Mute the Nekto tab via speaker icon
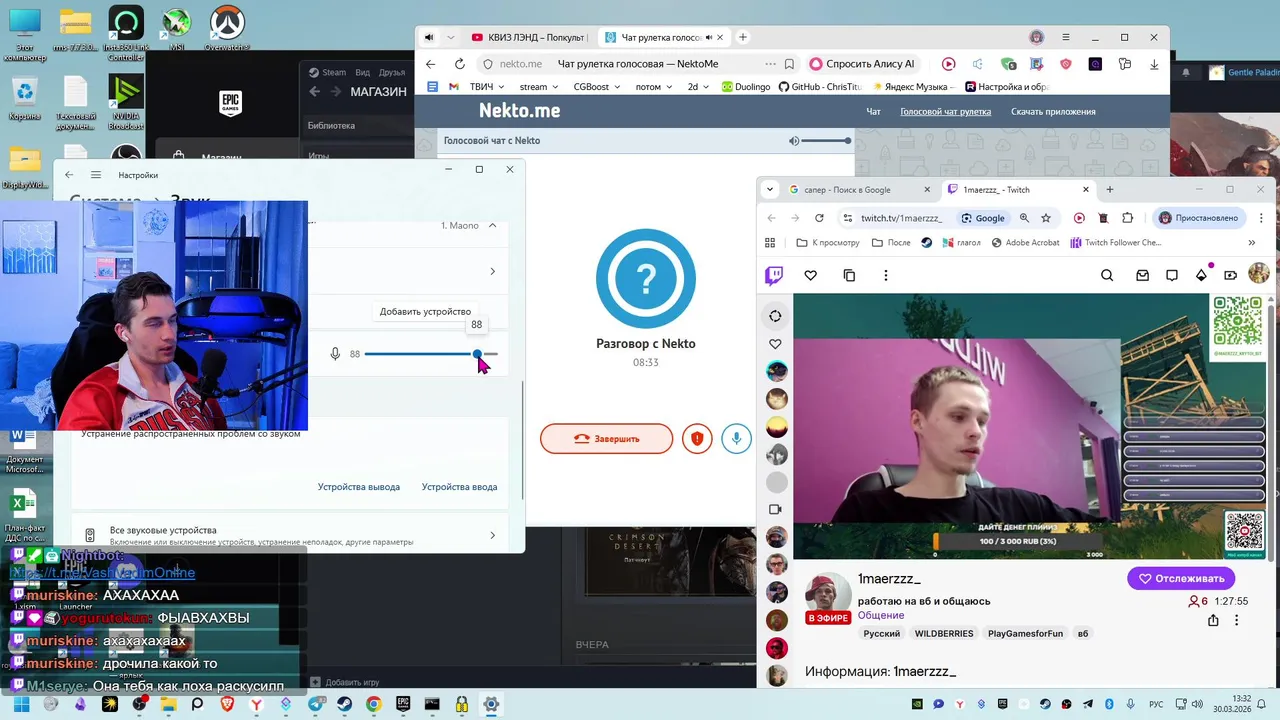Screen dimensions: 1280x720 click(x=709, y=38)
